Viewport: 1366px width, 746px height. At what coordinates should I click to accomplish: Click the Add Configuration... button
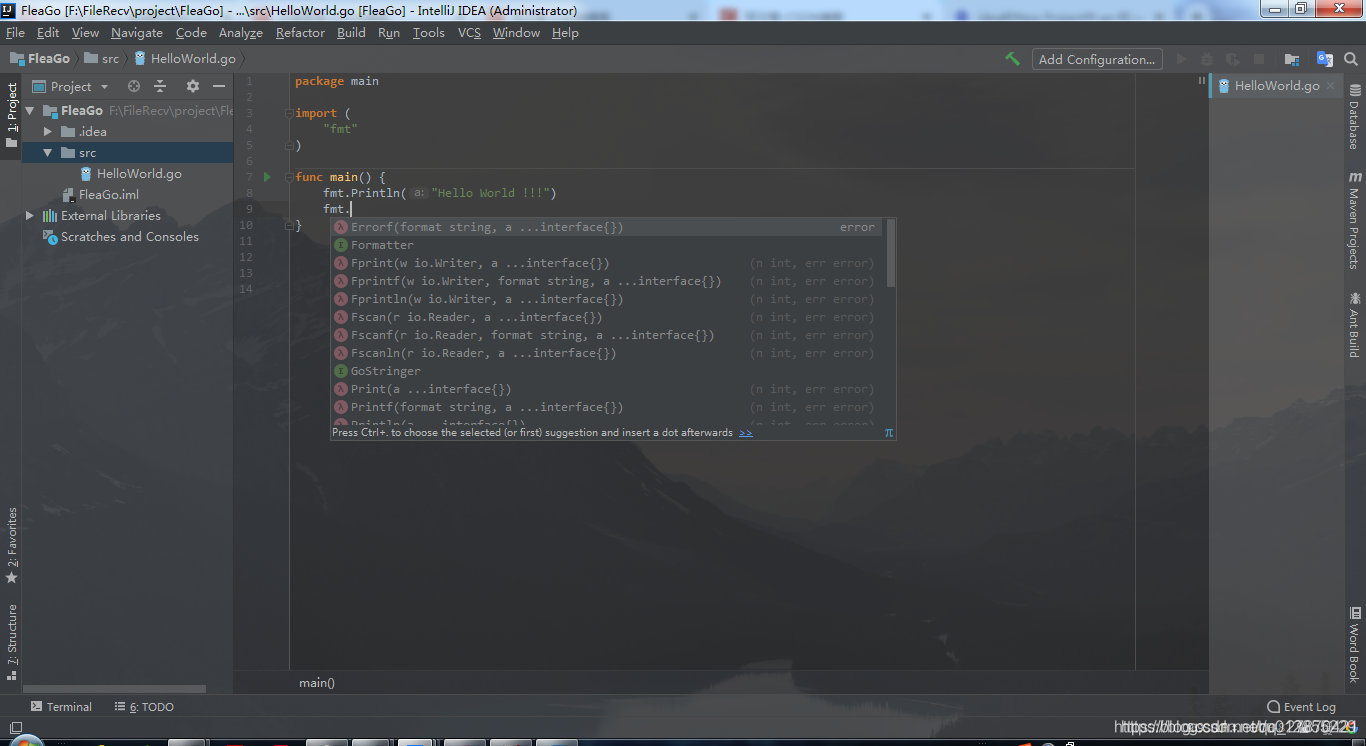coord(1097,59)
